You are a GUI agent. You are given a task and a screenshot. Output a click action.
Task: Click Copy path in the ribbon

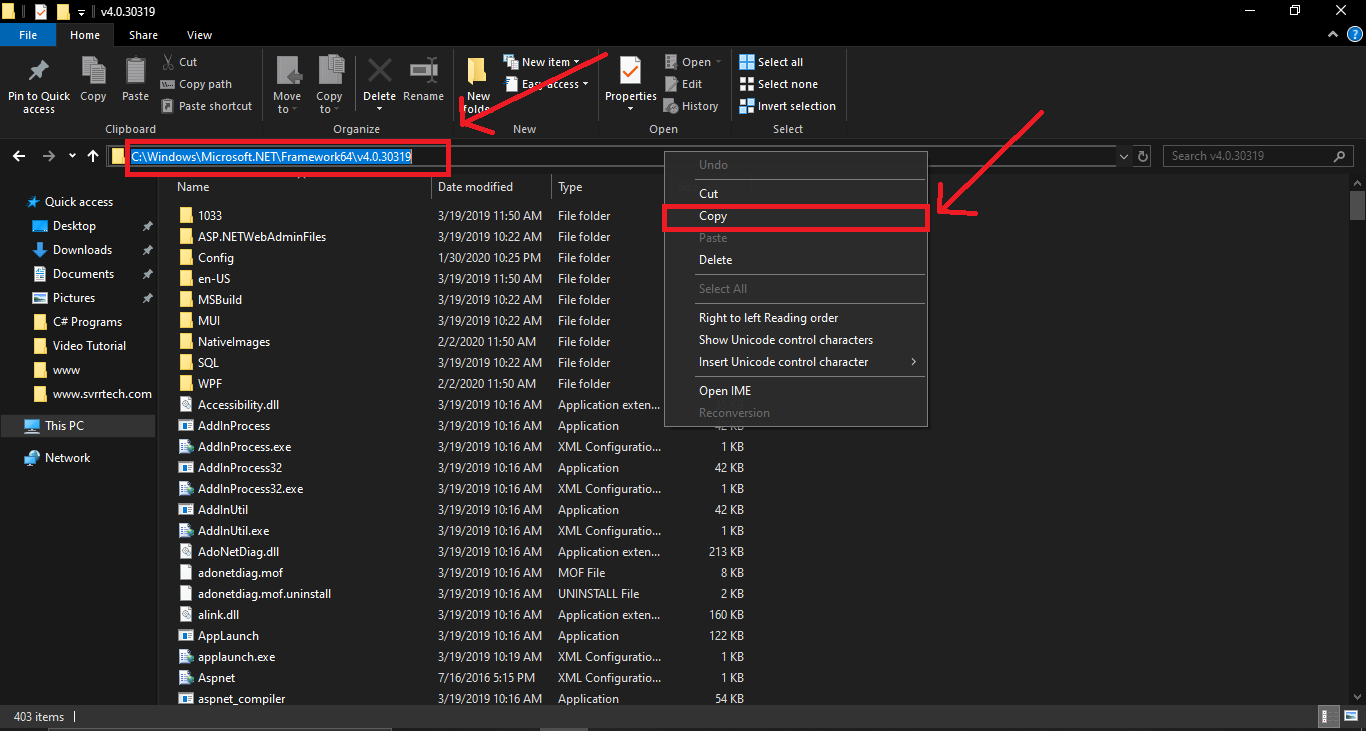(195, 84)
